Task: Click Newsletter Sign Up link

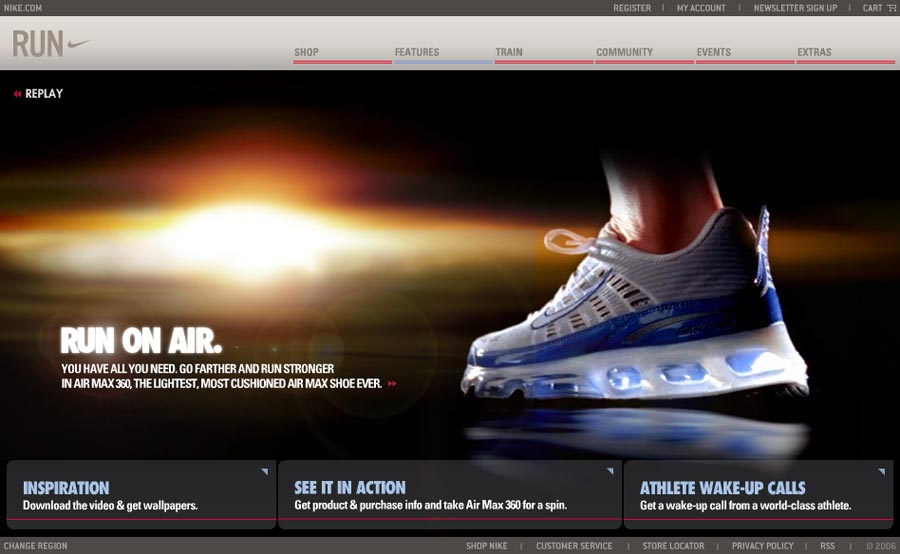Action: tap(795, 8)
